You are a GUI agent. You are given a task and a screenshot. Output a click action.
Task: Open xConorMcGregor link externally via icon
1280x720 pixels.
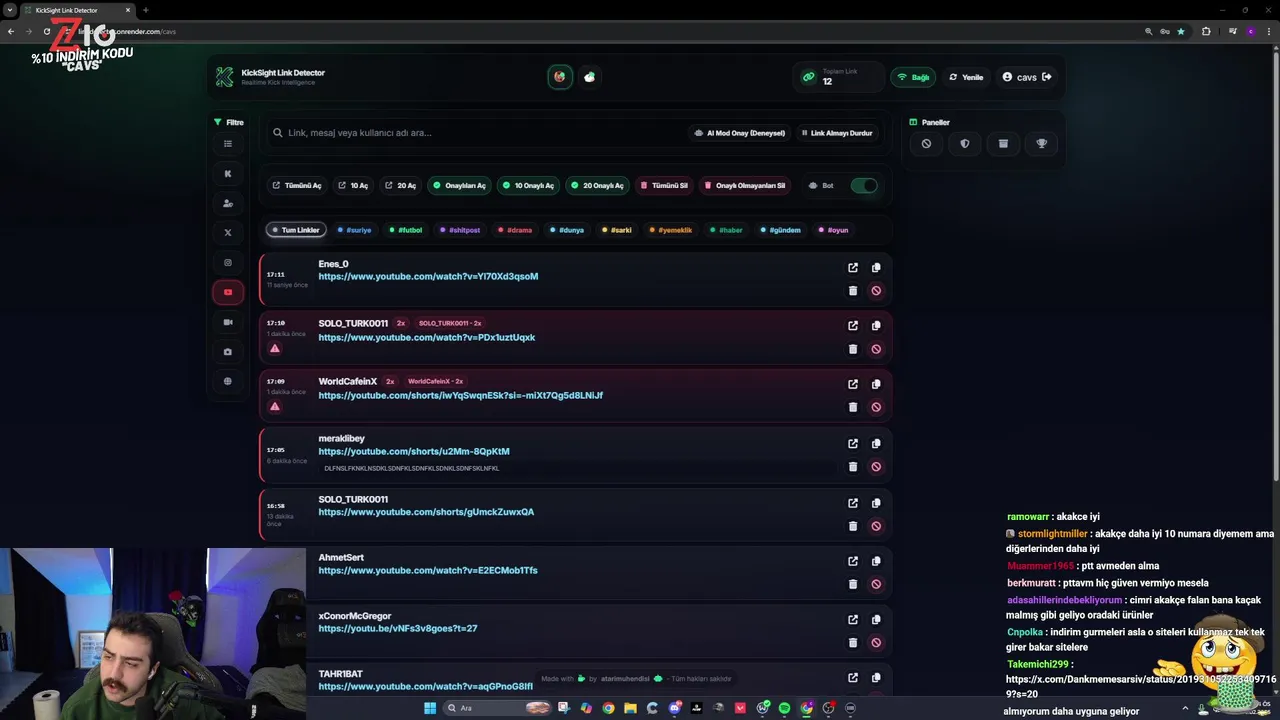[x=853, y=620]
